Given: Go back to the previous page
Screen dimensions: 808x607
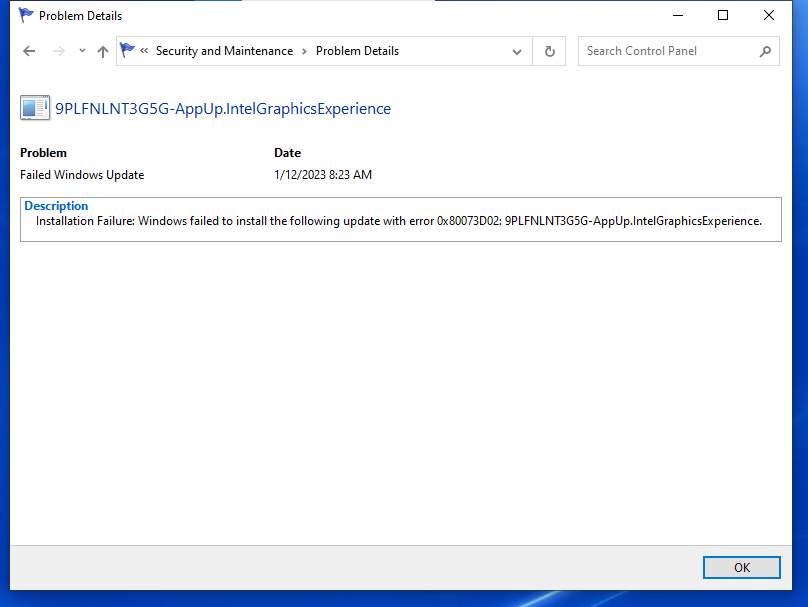Looking at the screenshot, I should pyautogui.click(x=29, y=51).
